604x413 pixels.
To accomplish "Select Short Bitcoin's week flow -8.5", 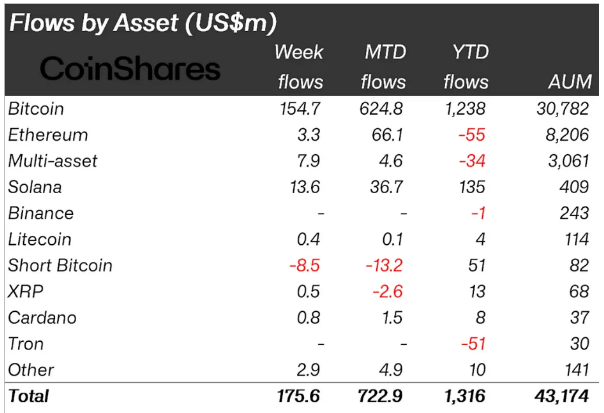I will point(301,265).
